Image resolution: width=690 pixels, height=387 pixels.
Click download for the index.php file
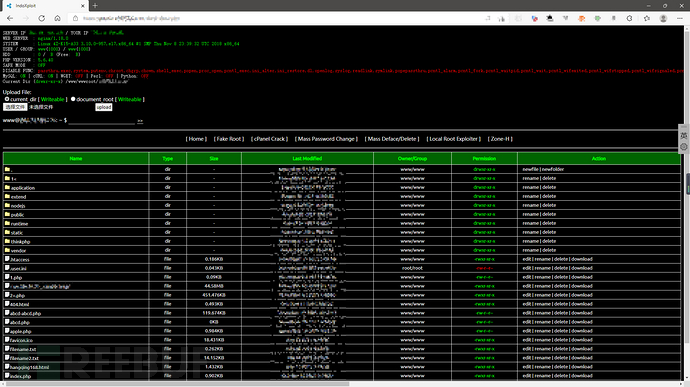pyautogui.click(x=582, y=376)
